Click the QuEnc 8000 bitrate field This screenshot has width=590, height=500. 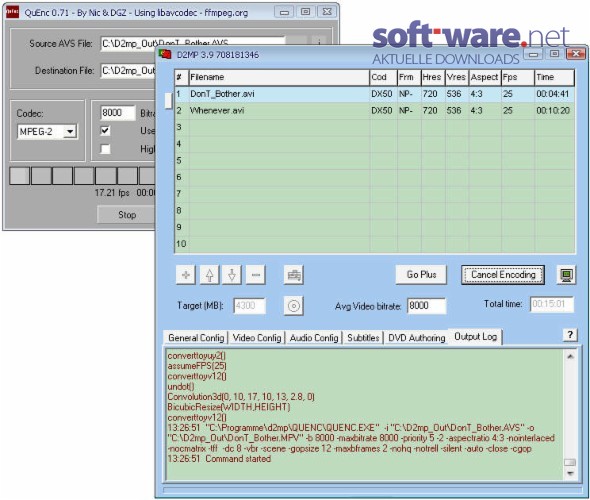tap(118, 113)
